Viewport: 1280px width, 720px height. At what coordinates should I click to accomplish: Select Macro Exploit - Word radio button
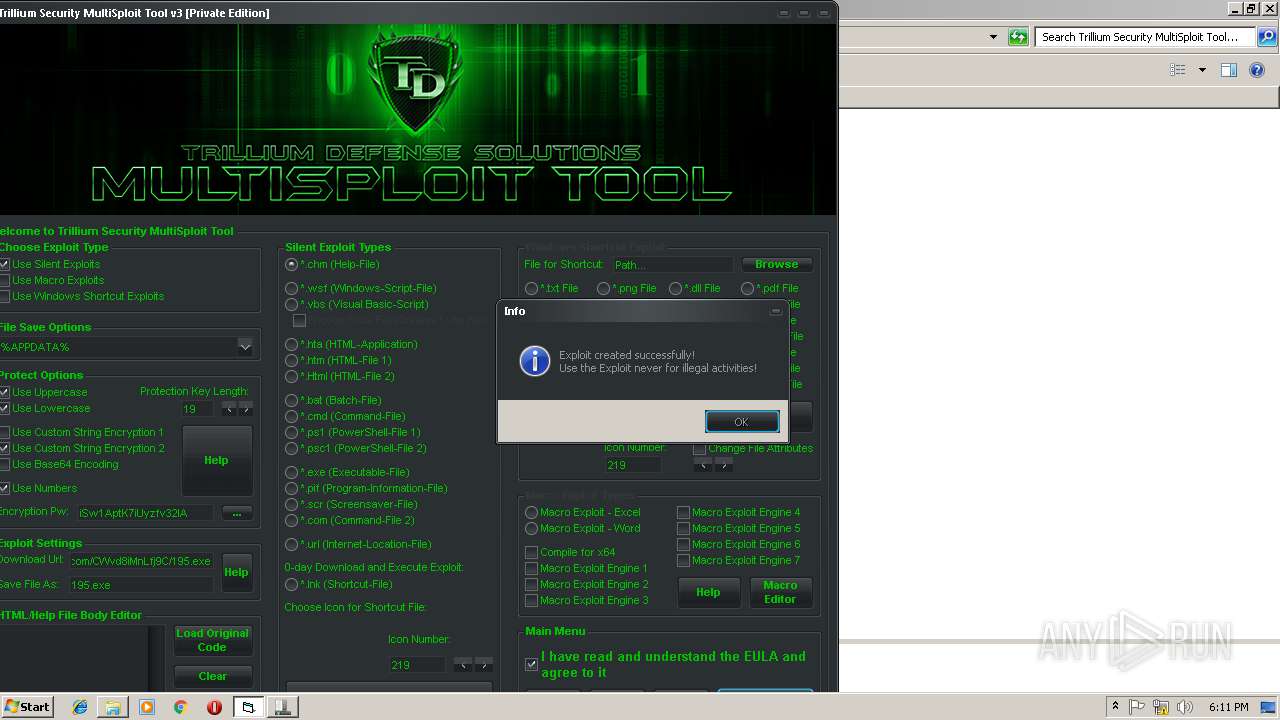click(532, 528)
